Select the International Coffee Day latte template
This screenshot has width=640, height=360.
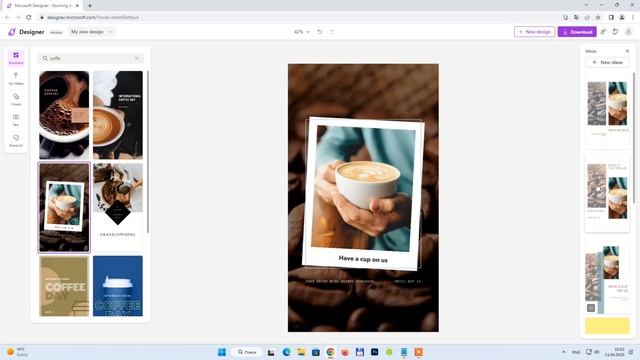click(118, 115)
